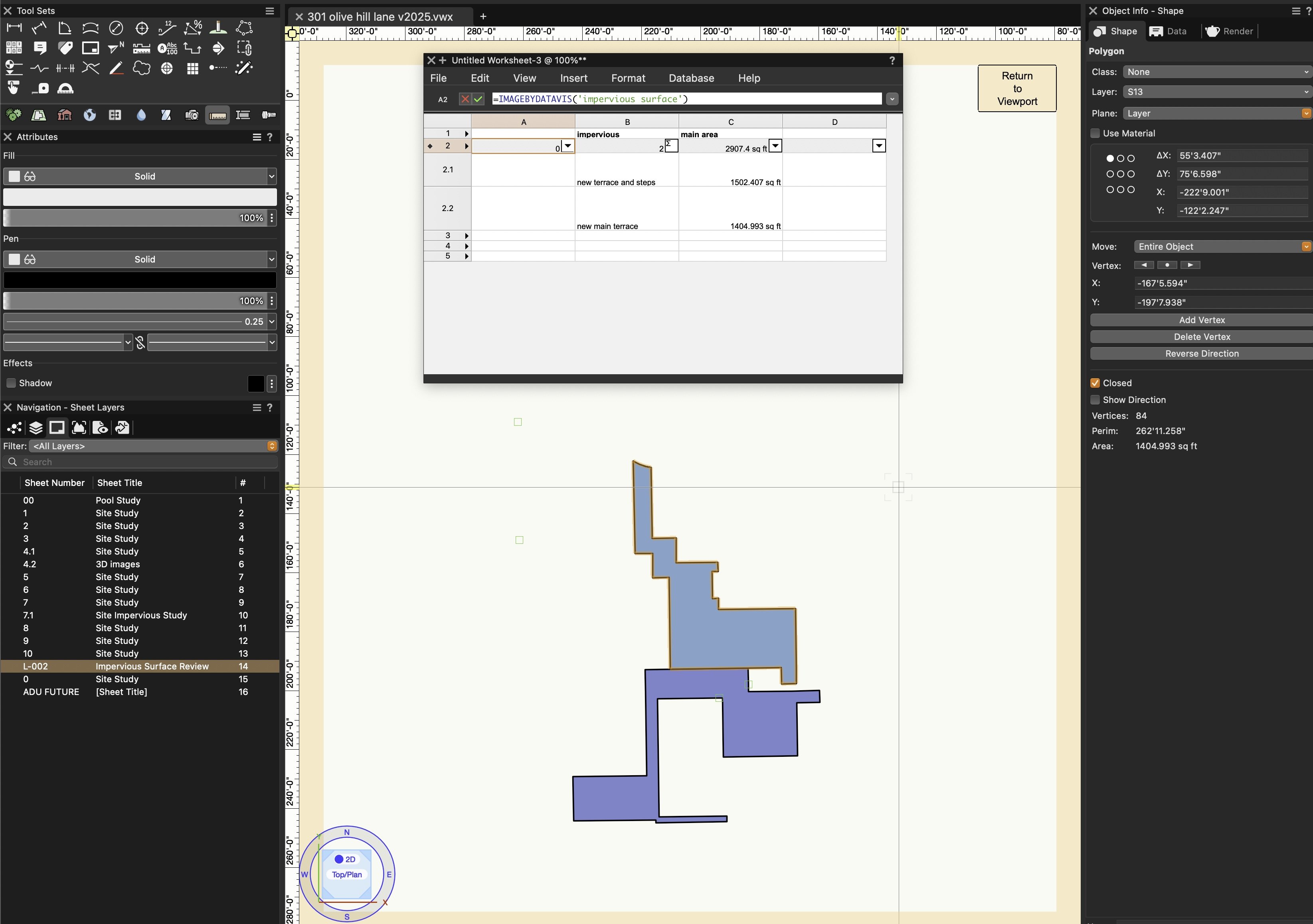The width and height of the screenshot is (1313, 924).
Task: Open the Saved Views navigation icon
Action: 100,428
